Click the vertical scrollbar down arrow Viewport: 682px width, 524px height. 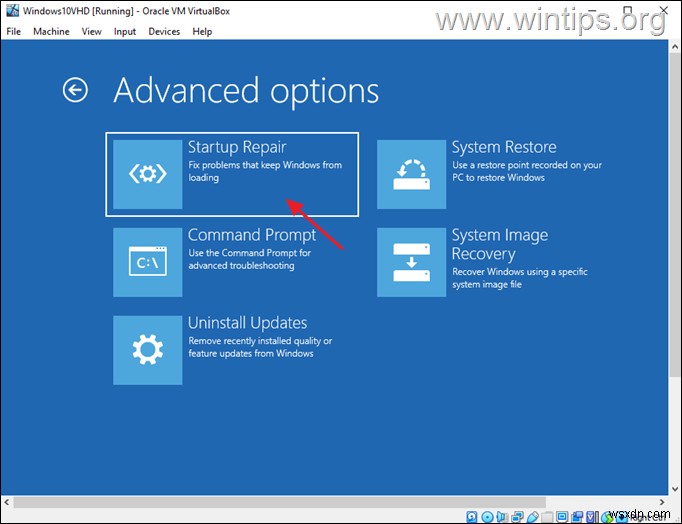coord(675,489)
